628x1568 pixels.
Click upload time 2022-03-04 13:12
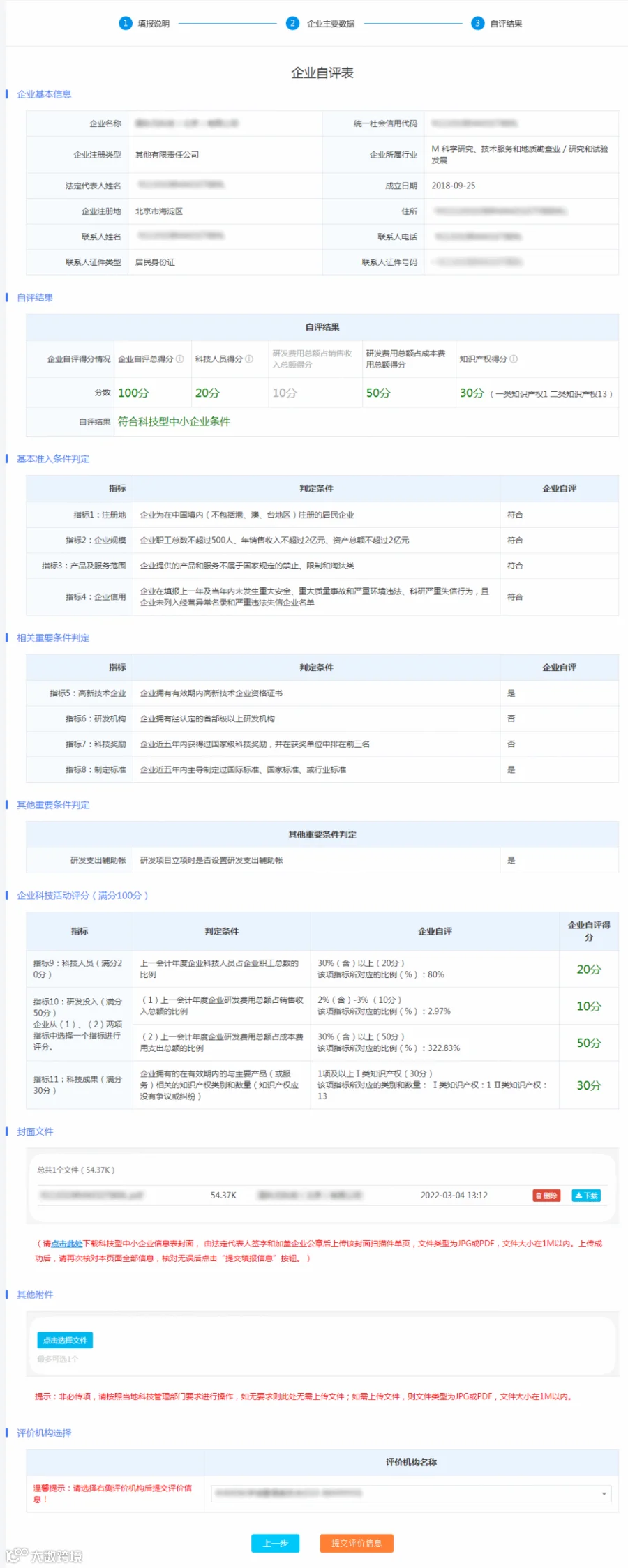[454, 1196]
